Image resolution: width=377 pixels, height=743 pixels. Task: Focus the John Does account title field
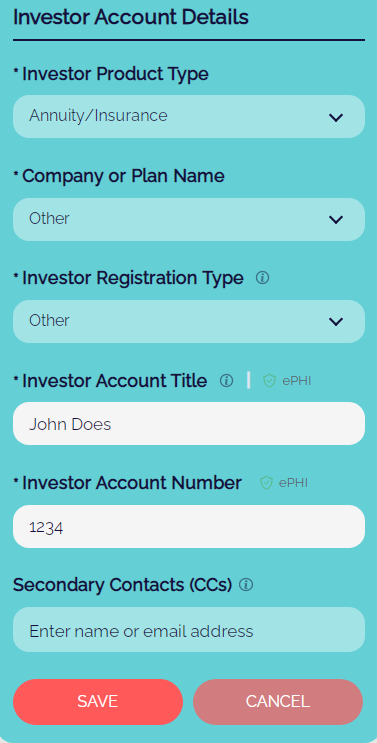click(x=189, y=424)
